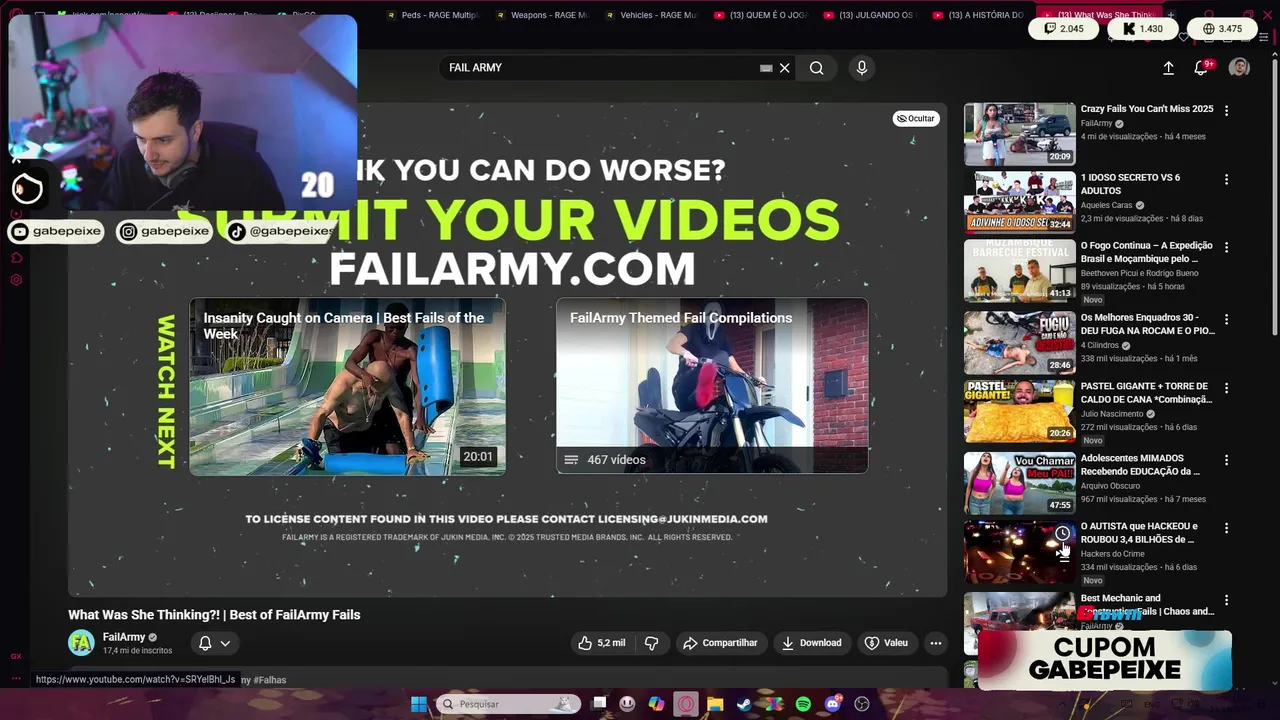Share the video via Compartilhar

pos(720,643)
